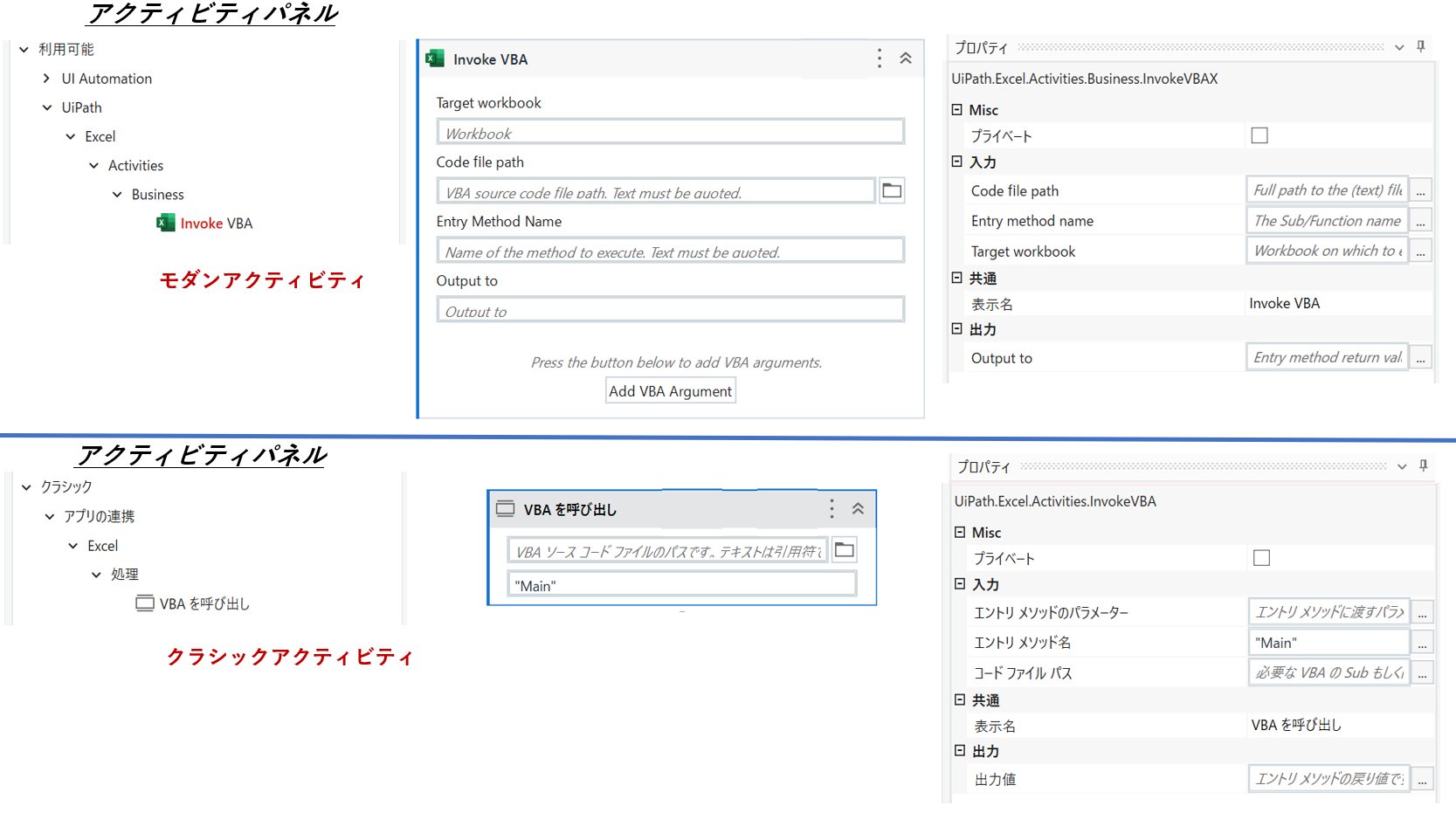This screenshot has width=1456, height=813.
Task: Collapse the 処理 tree node
Action: [96, 574]
